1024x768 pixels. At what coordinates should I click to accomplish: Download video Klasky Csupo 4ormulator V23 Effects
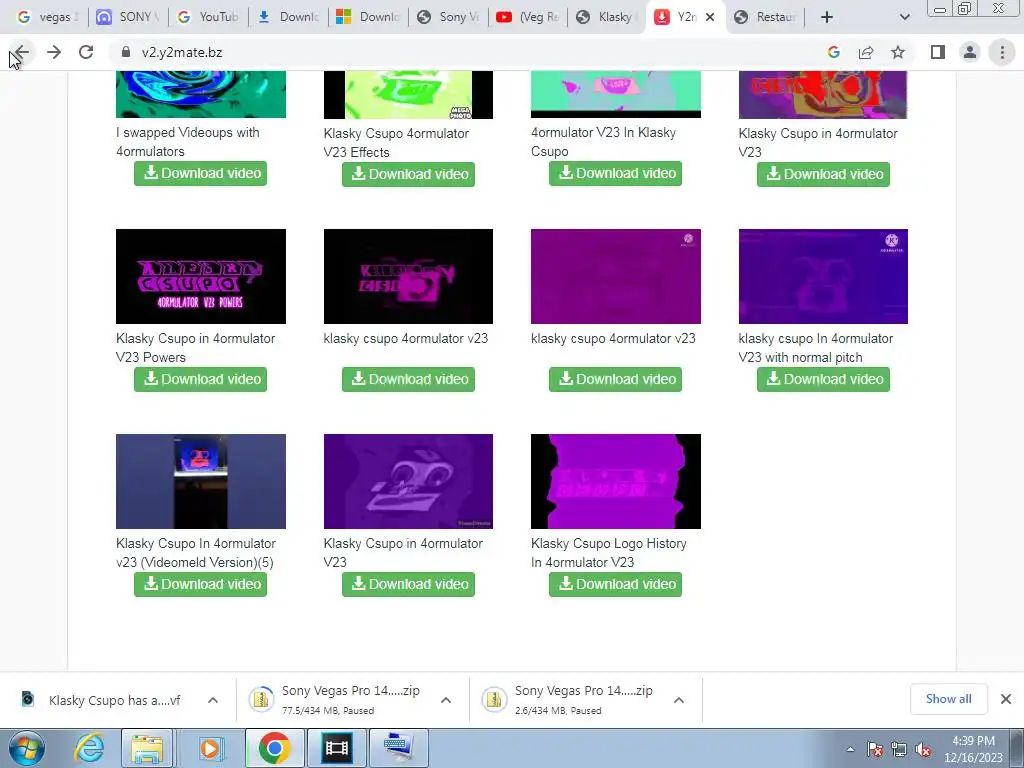[x=408, y=174]
